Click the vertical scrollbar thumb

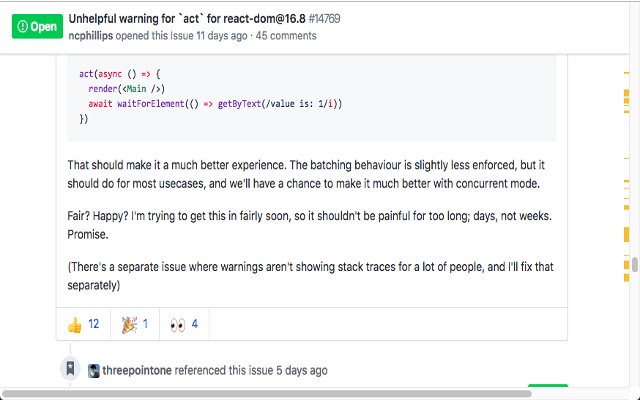(x=635, y=264)
